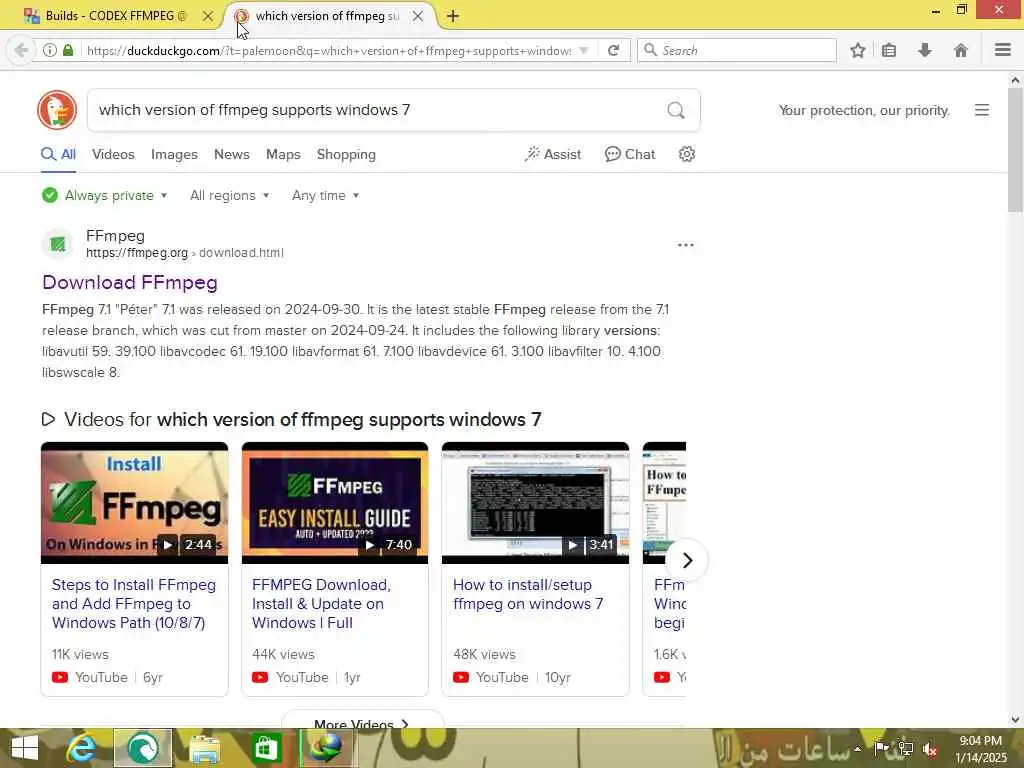
Task: Open the downloads arrow icon
Action: click(925, 50)
